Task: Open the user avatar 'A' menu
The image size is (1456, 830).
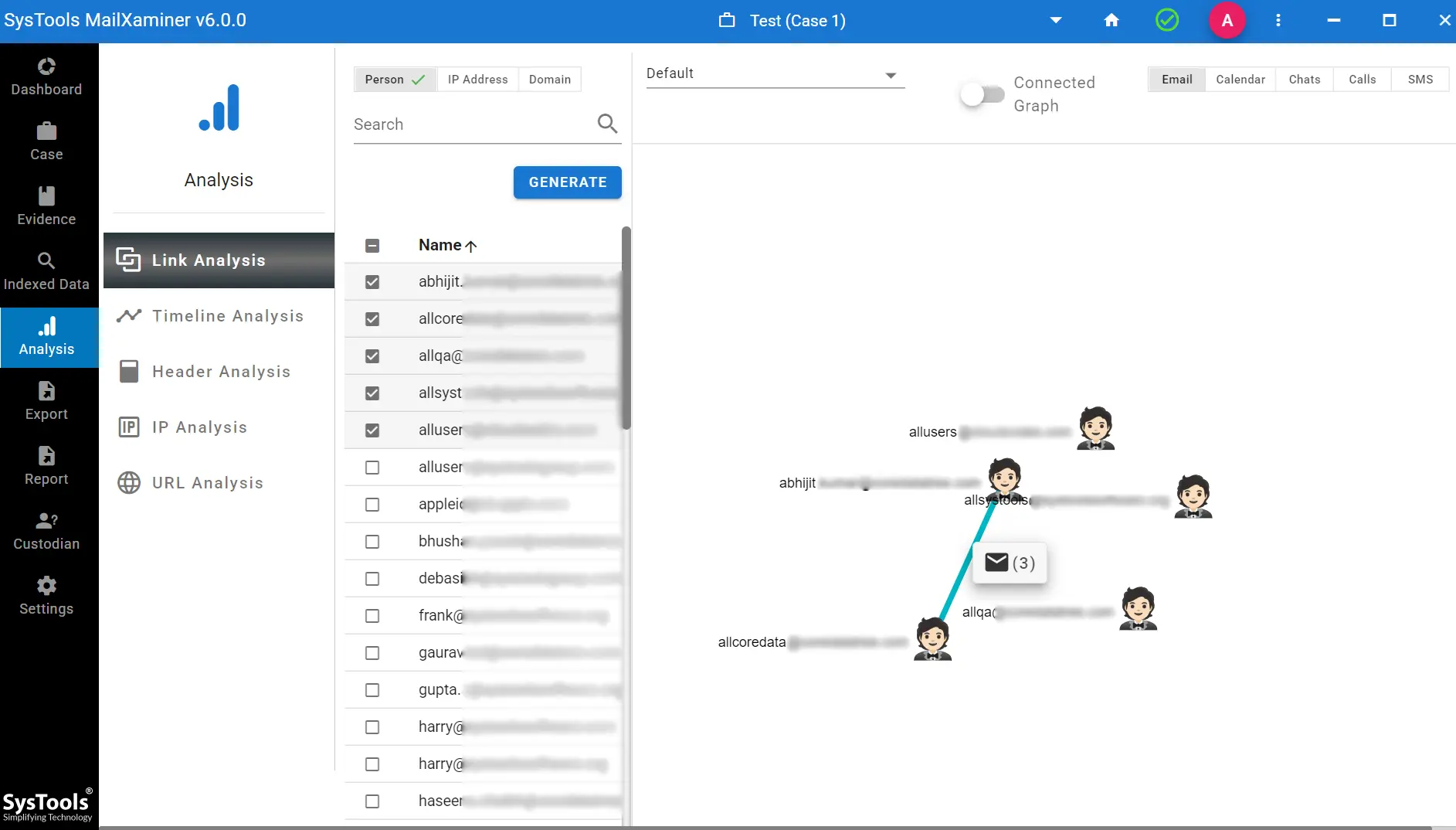Action: coord(1227,21)
